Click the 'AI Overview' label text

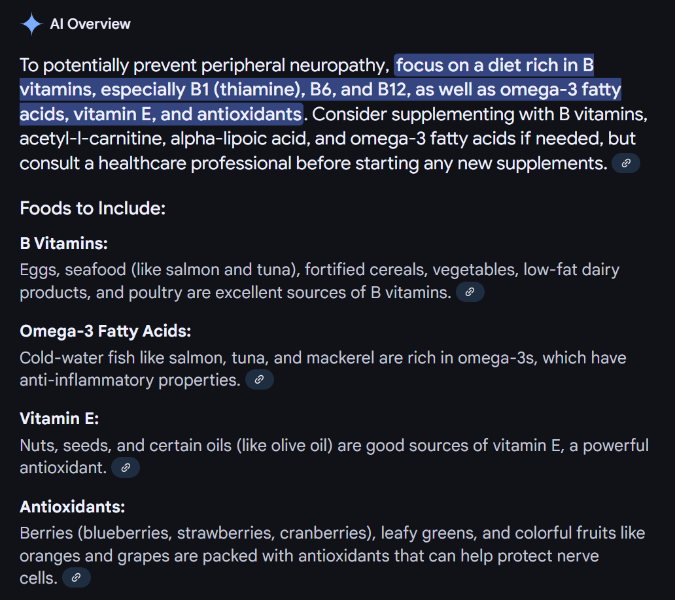tap(90, 24)
